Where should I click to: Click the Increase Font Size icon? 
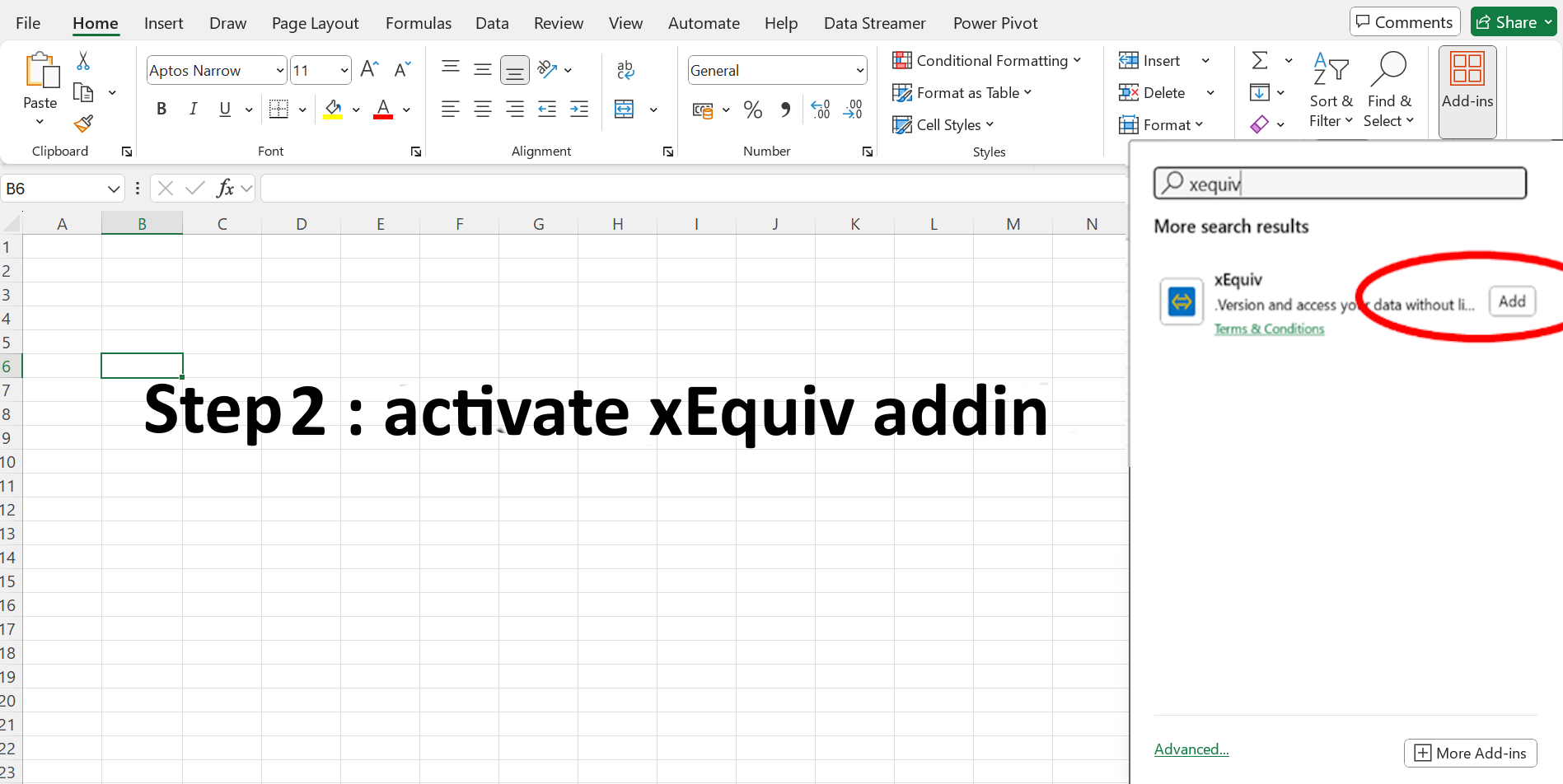click(369, 70)
